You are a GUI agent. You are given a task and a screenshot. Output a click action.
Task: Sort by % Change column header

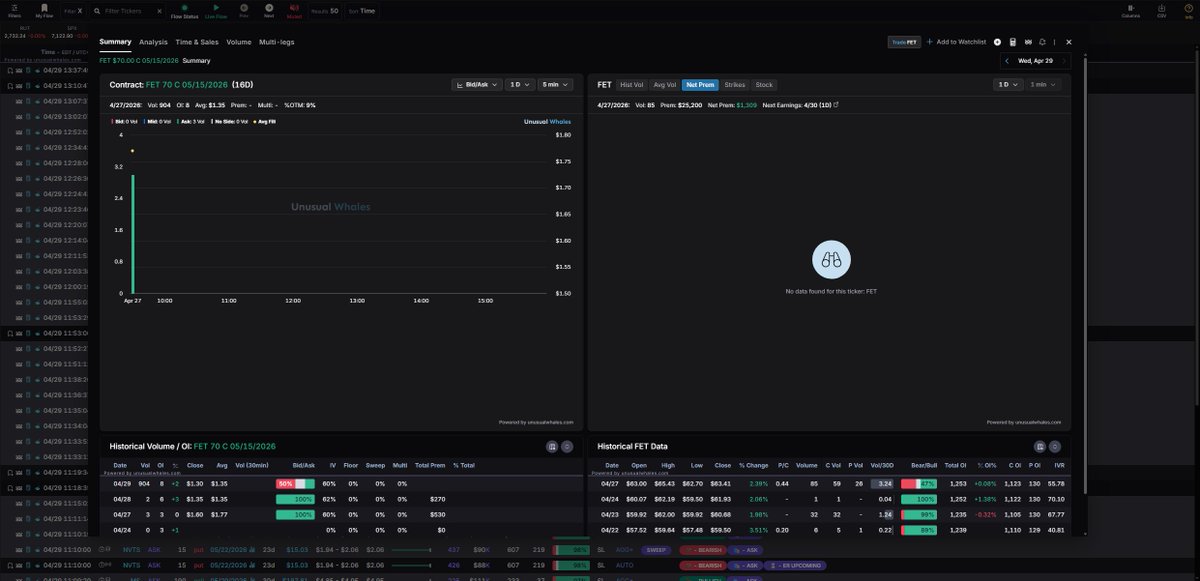click(755, 465)
